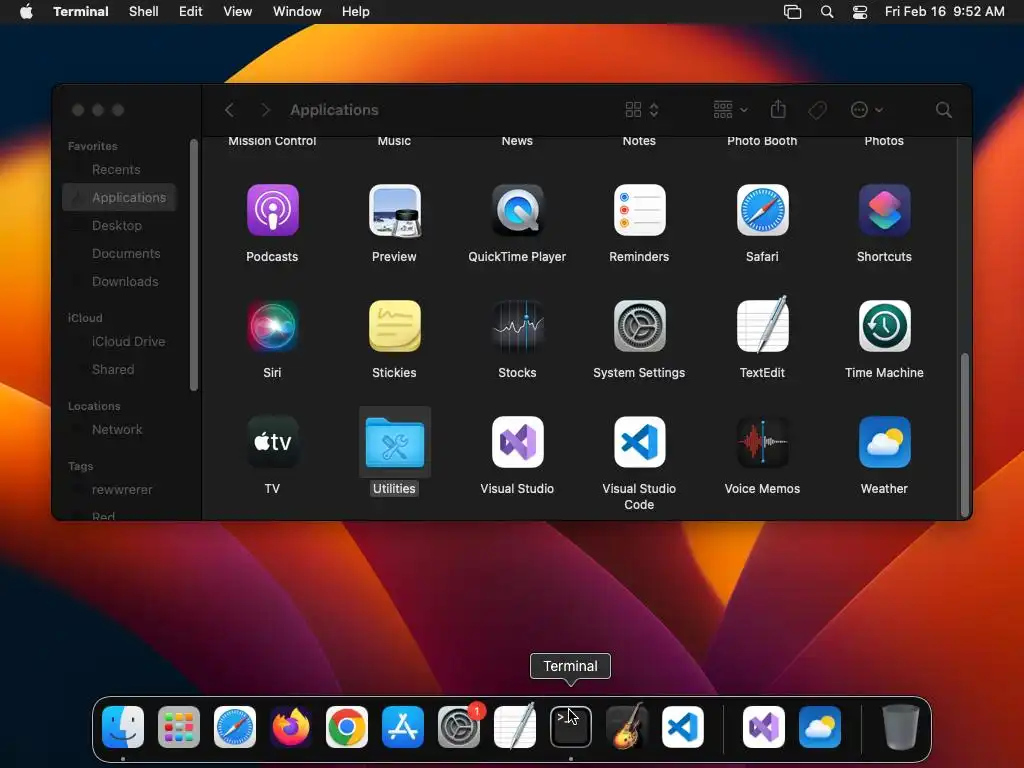The height and width of the screenshot is (768, 1024).
Task: Click the Share toolbar button
Action: pos(778,109)
